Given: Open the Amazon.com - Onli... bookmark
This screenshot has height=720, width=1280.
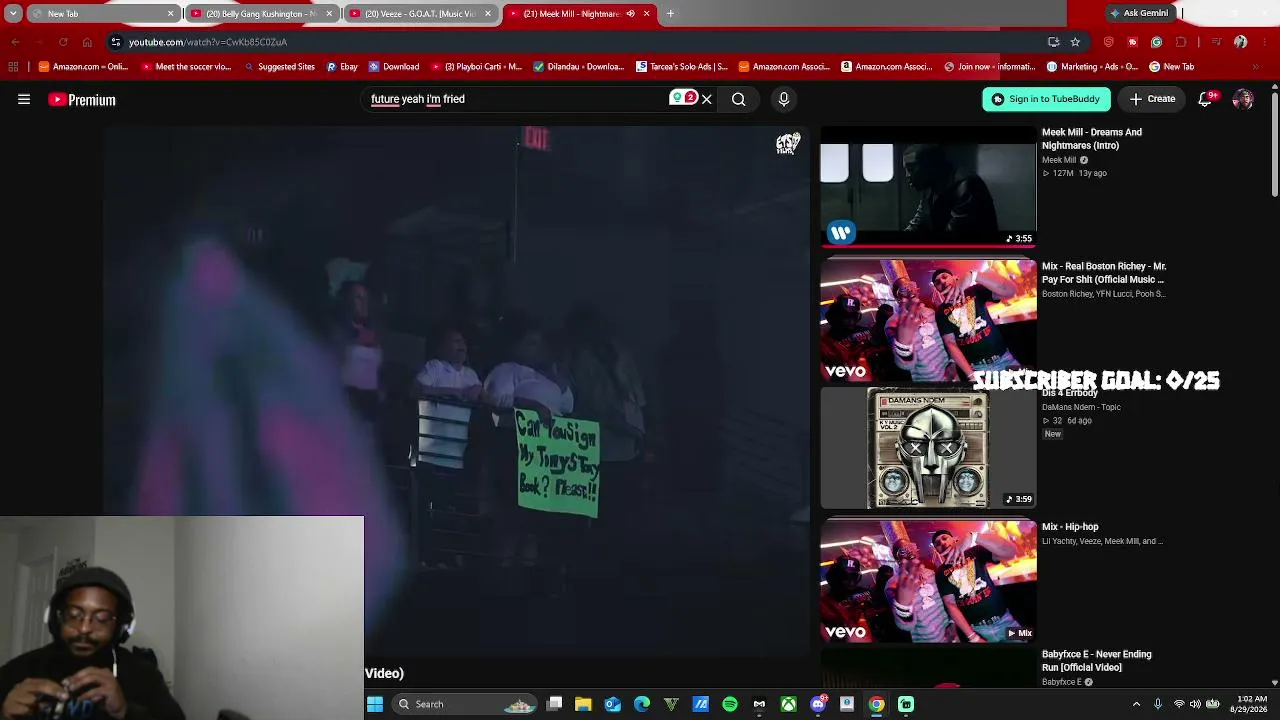Looking at the screenshot, I should point(83,67).
